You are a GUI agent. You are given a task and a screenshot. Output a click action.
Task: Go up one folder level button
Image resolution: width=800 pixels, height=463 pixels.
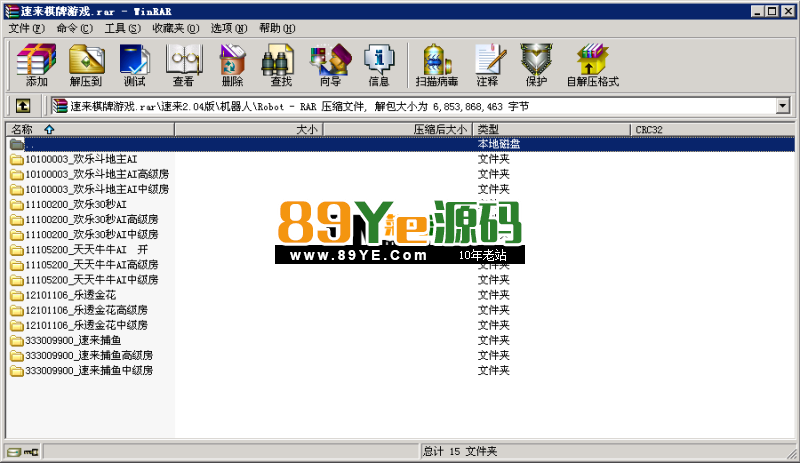(22, 106)
